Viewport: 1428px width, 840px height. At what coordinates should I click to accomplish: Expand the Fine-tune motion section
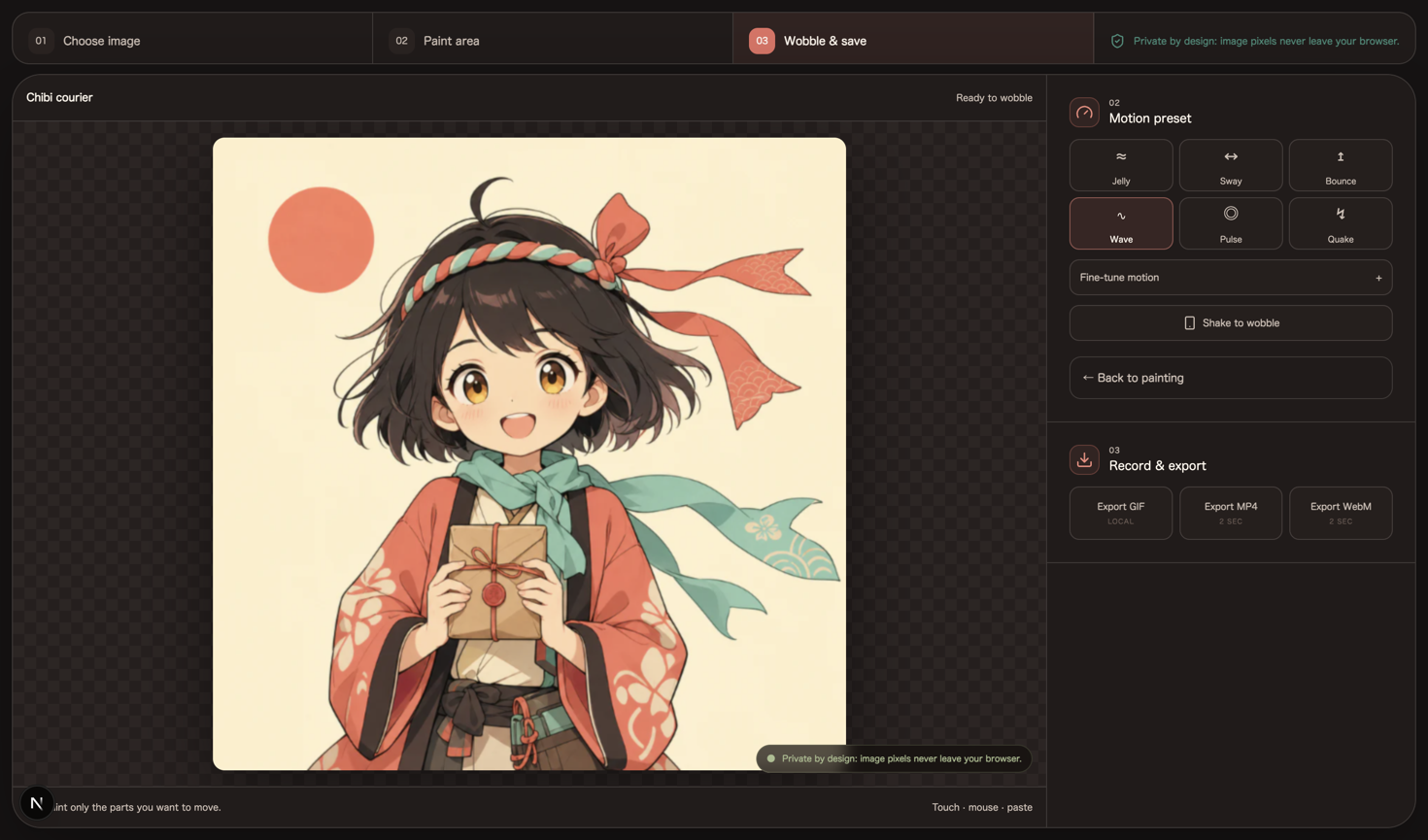tap(1231, 278)
